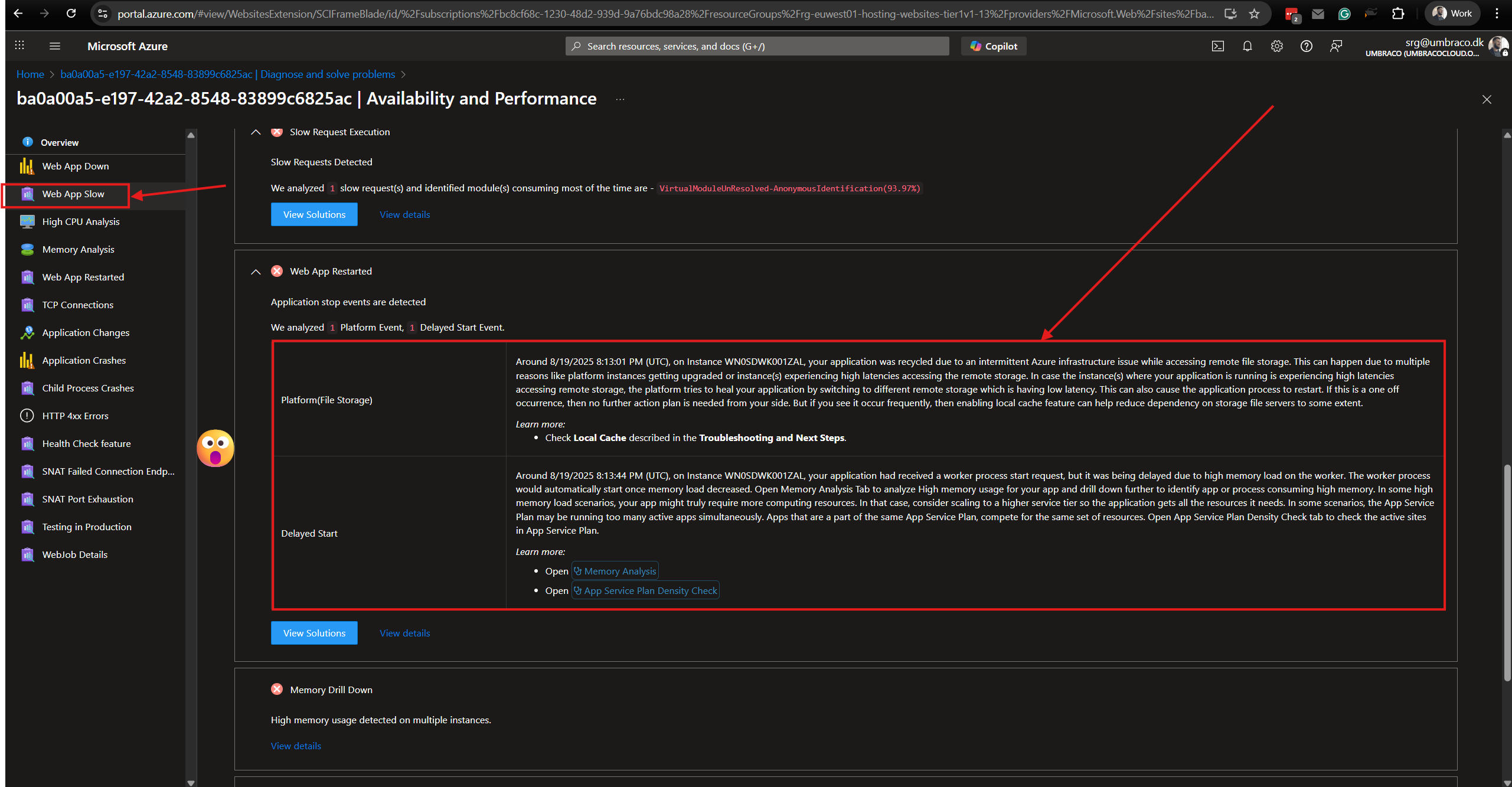This screenshot has height=787, width=1512.
Task: Collapse the Web App Restarted section
Action: [256, 272]
